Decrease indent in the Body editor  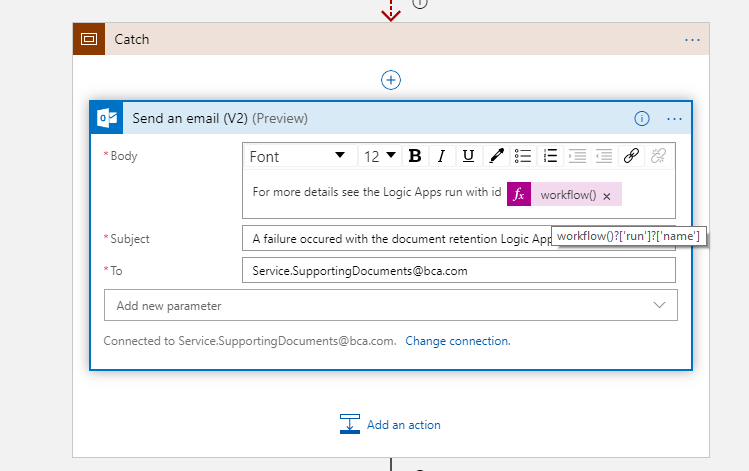(x=604, y=156)
